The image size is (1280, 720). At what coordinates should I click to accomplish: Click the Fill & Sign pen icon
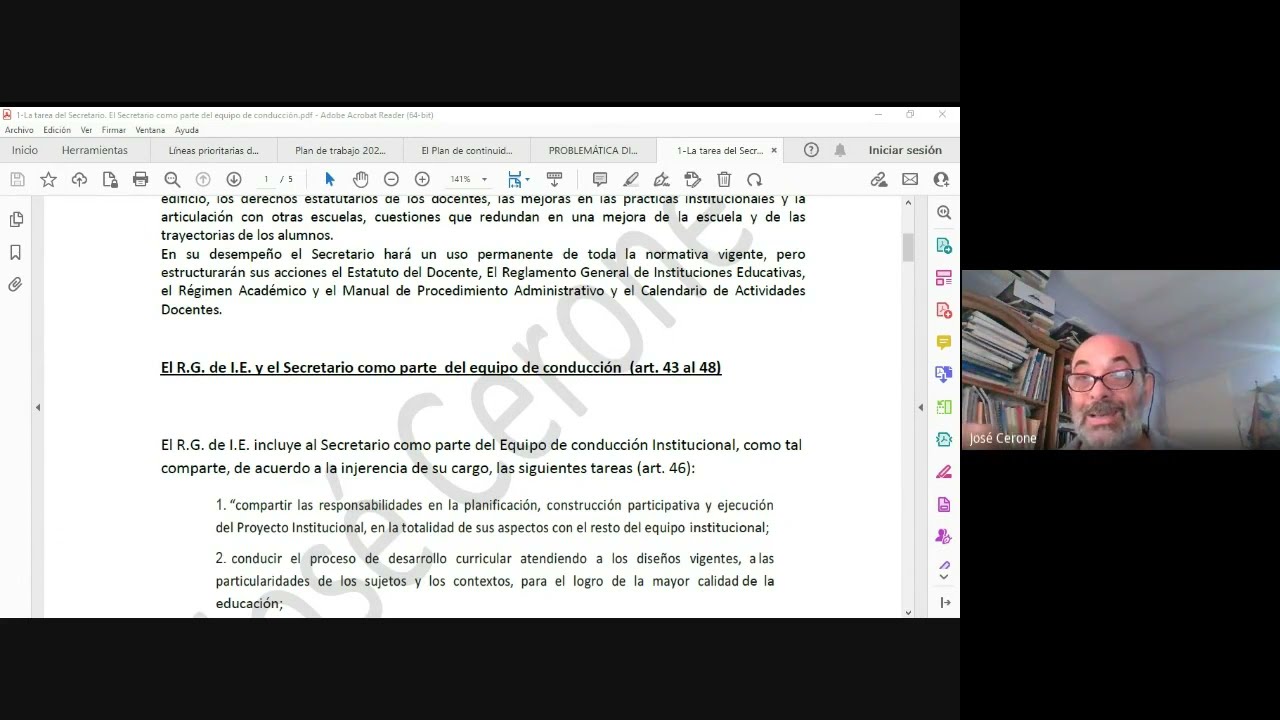click(x=661, y=179)
